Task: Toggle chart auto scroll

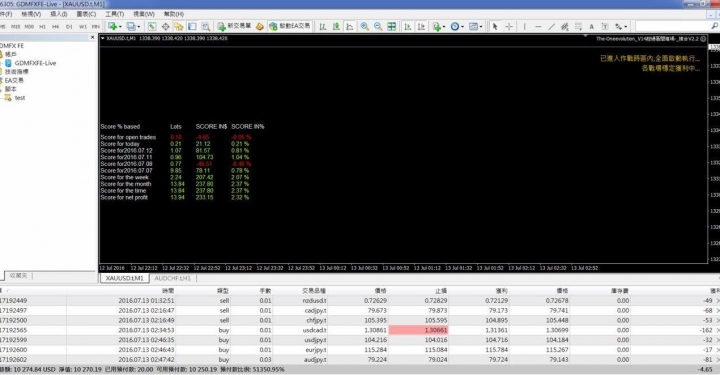Action: pyautogui.click(x=407, y=27)
